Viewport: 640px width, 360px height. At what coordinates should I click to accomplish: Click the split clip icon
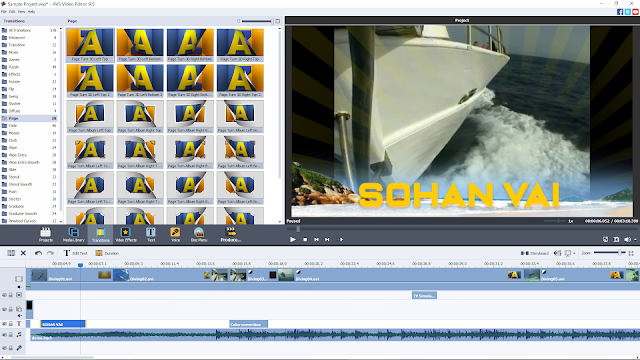point(11,253)
